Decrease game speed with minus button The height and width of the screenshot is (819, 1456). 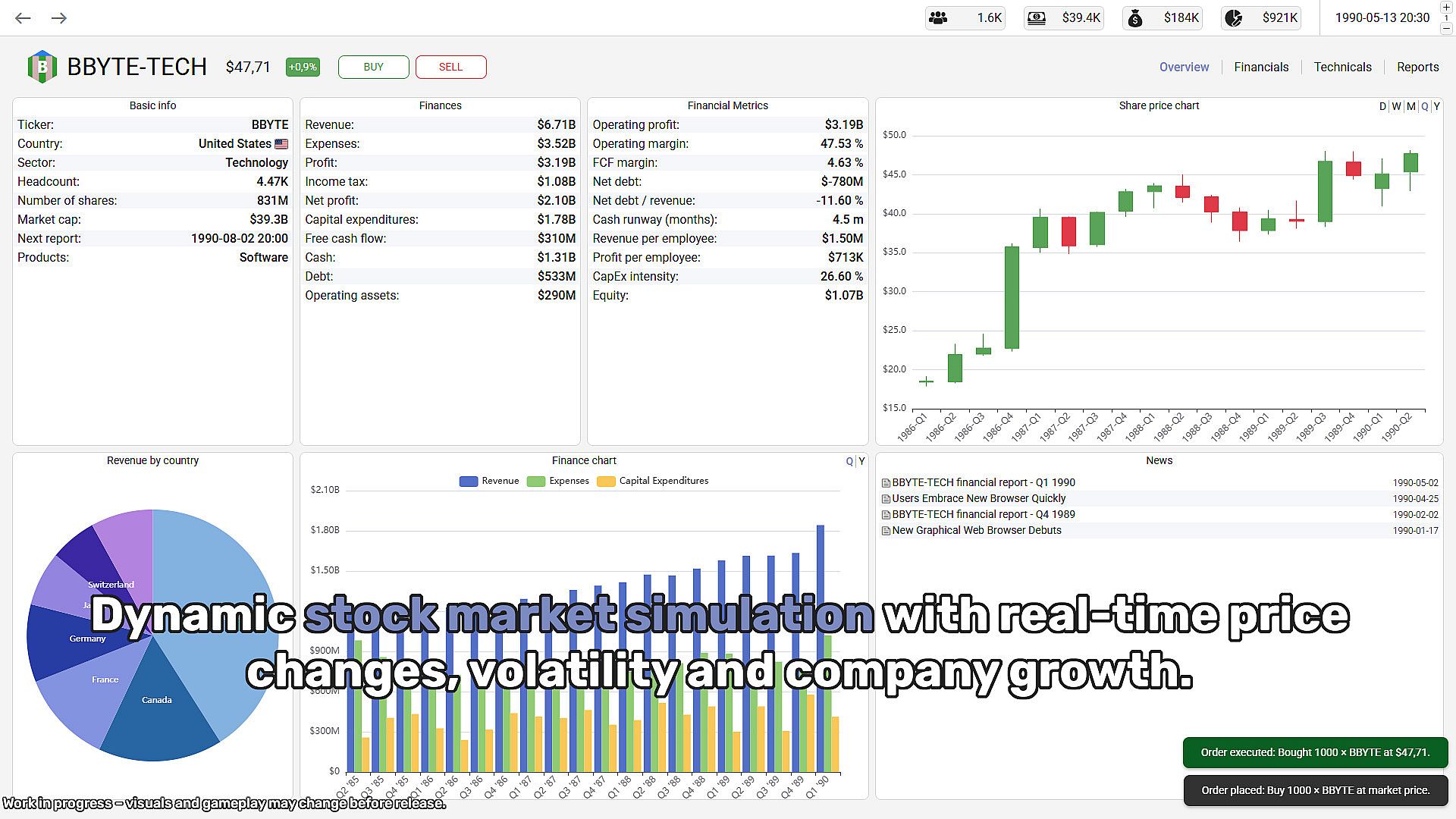(1447, 28)
